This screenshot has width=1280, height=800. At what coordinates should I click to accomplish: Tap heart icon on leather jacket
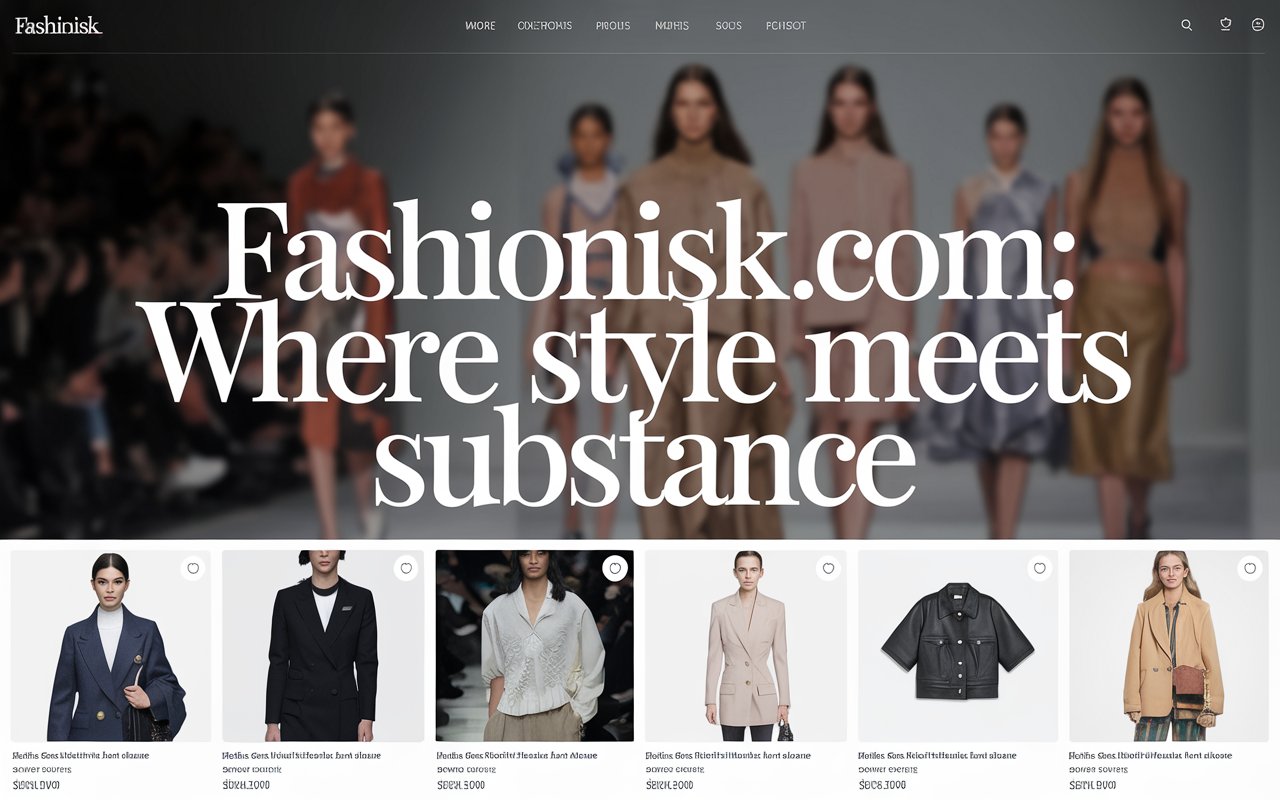1039,568
